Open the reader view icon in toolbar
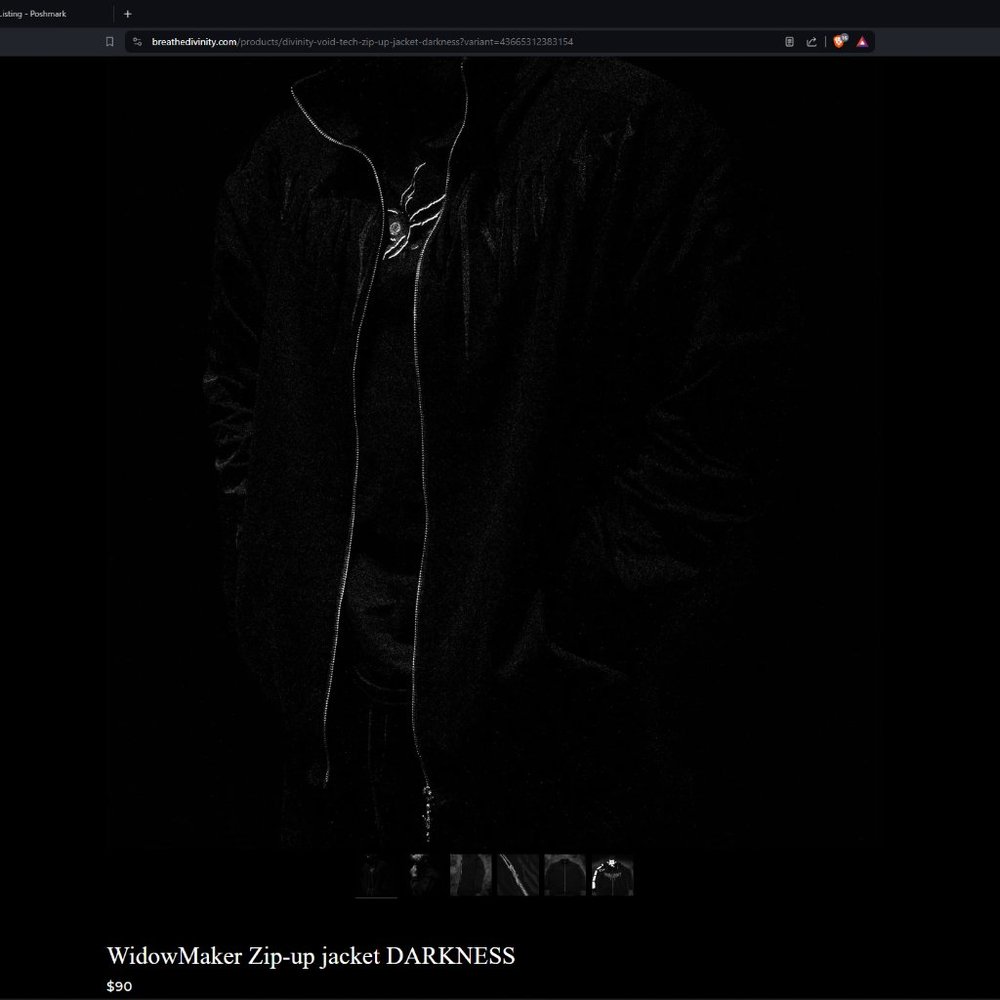The width and height of the screenshot is (1000, 1000). tap(788, 41)
